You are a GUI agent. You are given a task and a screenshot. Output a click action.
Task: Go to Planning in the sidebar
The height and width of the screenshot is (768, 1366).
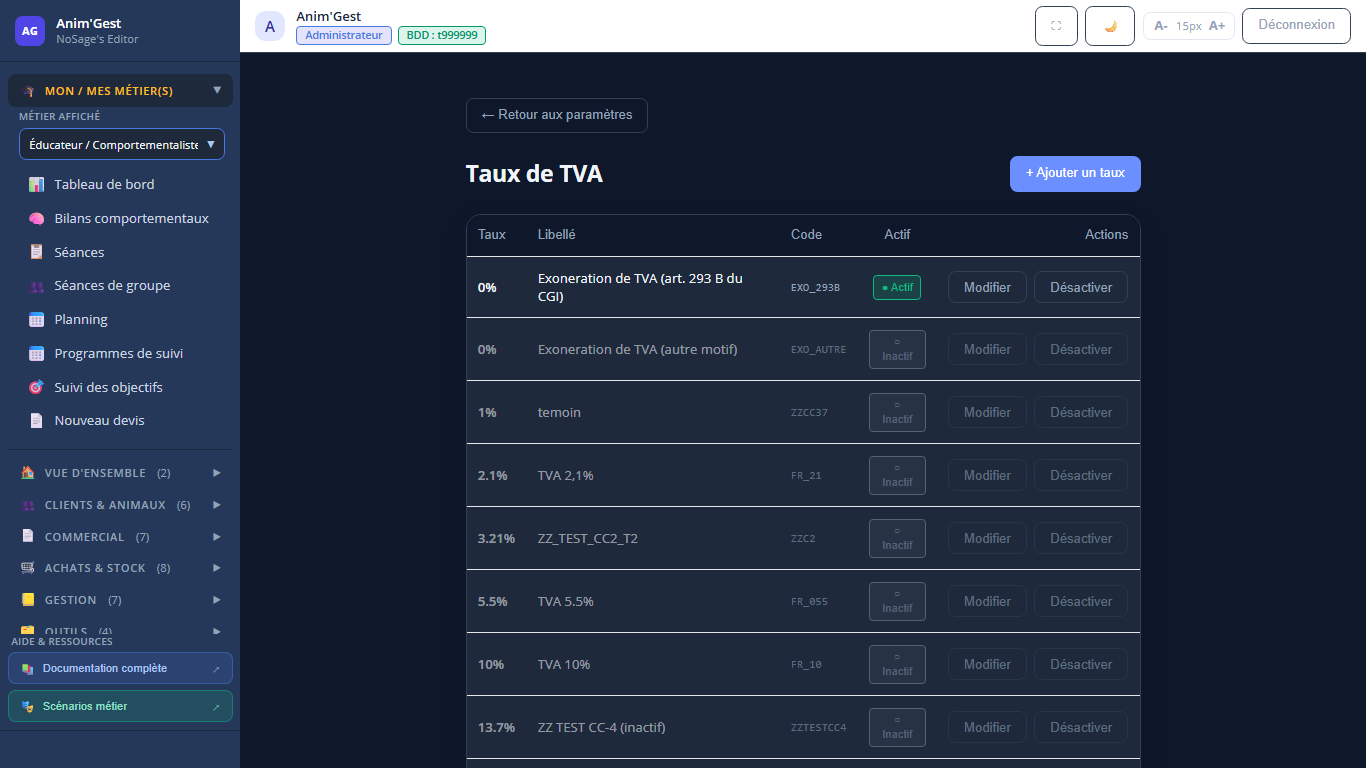[x=120, y=320]
